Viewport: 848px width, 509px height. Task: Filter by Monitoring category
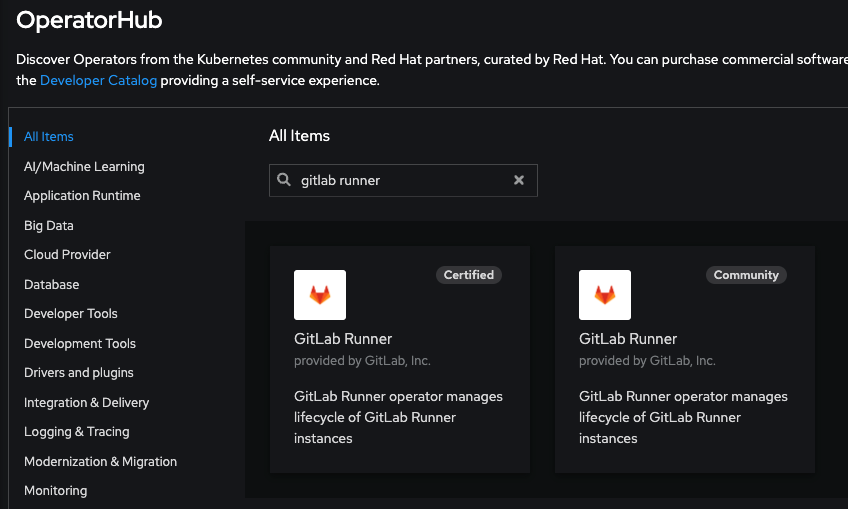coord(56,491)
